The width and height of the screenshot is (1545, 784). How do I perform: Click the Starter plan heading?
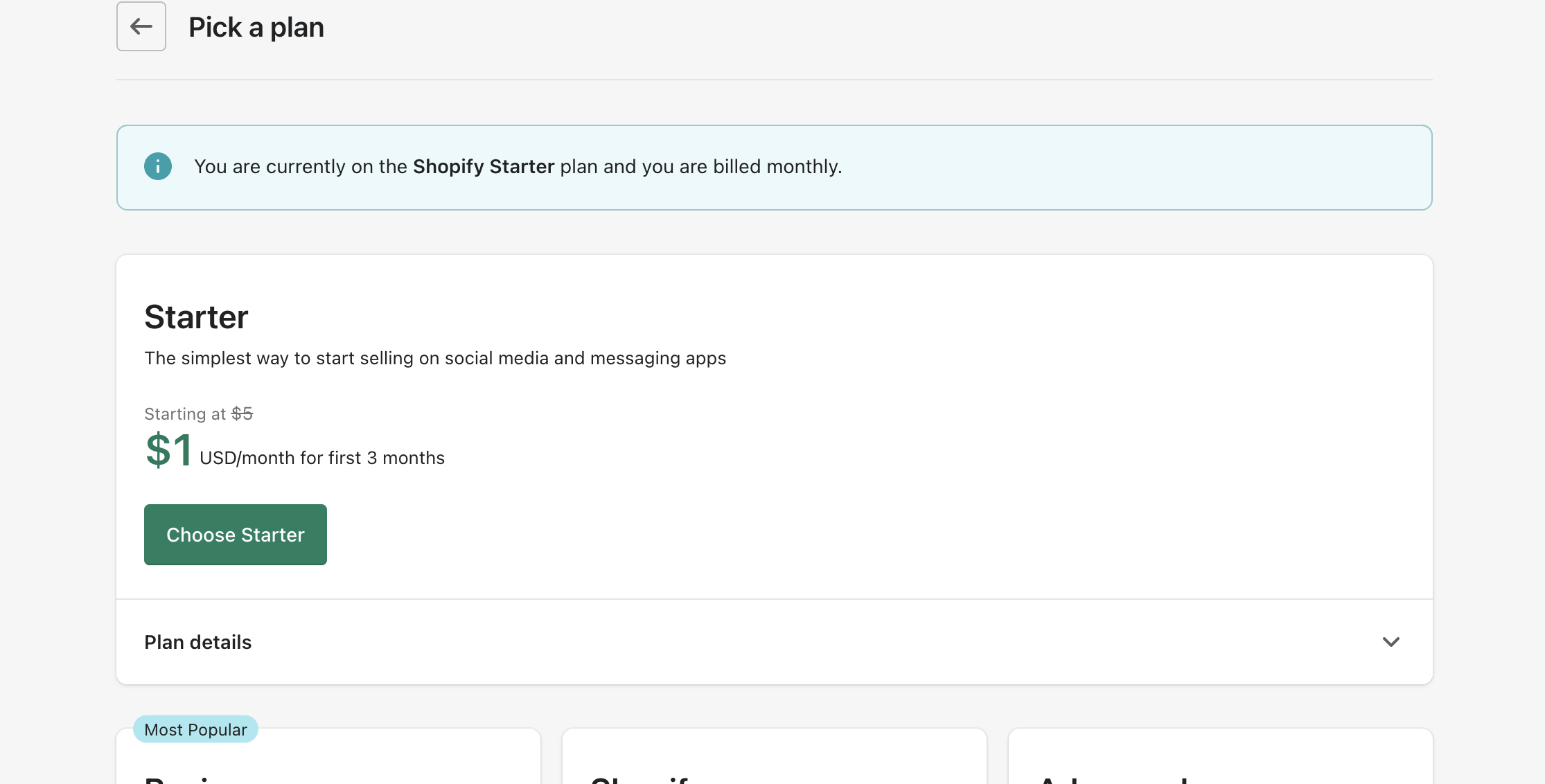coord(196,317)
